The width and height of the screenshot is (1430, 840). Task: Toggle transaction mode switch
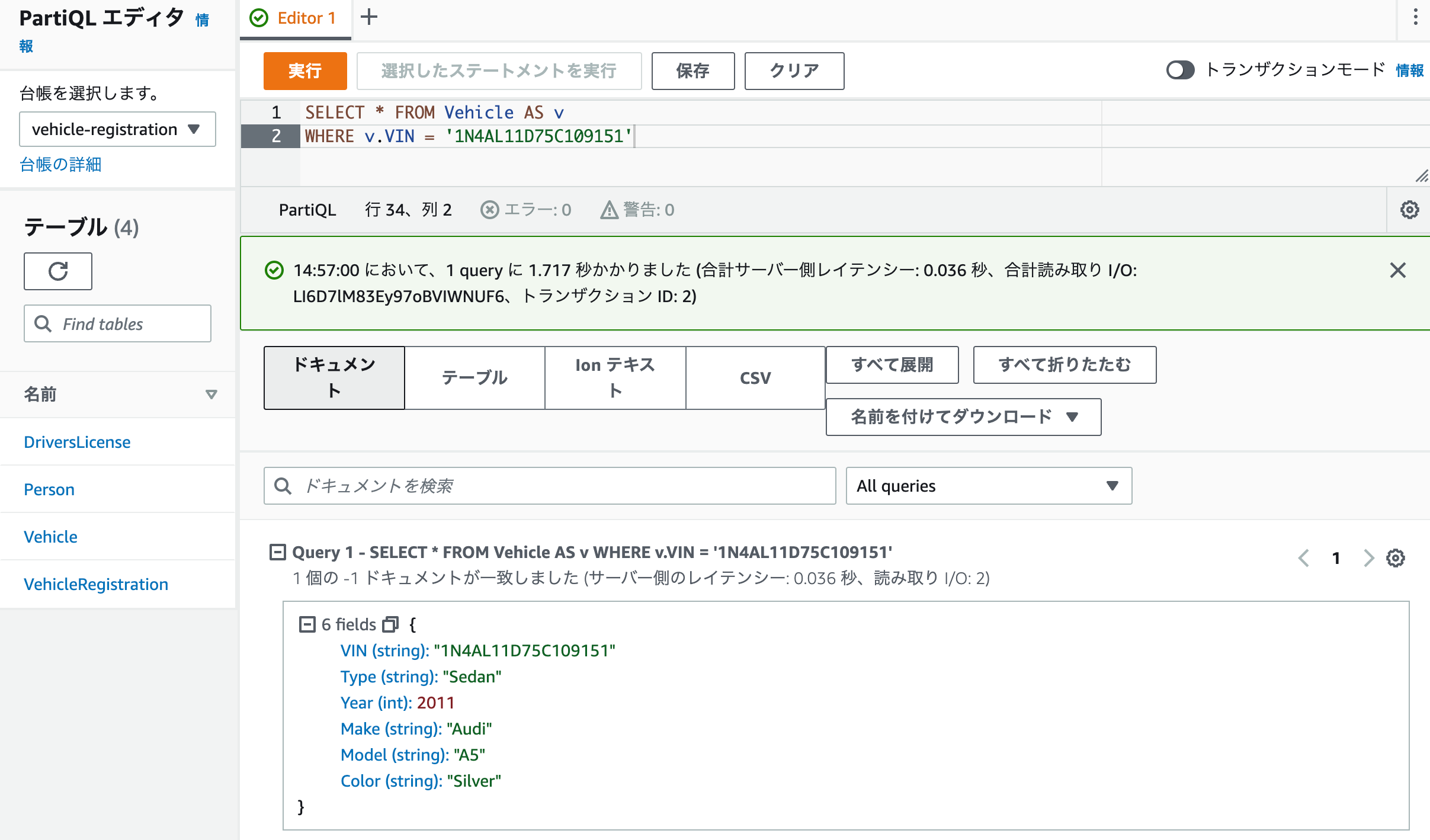pos(1180,70)
